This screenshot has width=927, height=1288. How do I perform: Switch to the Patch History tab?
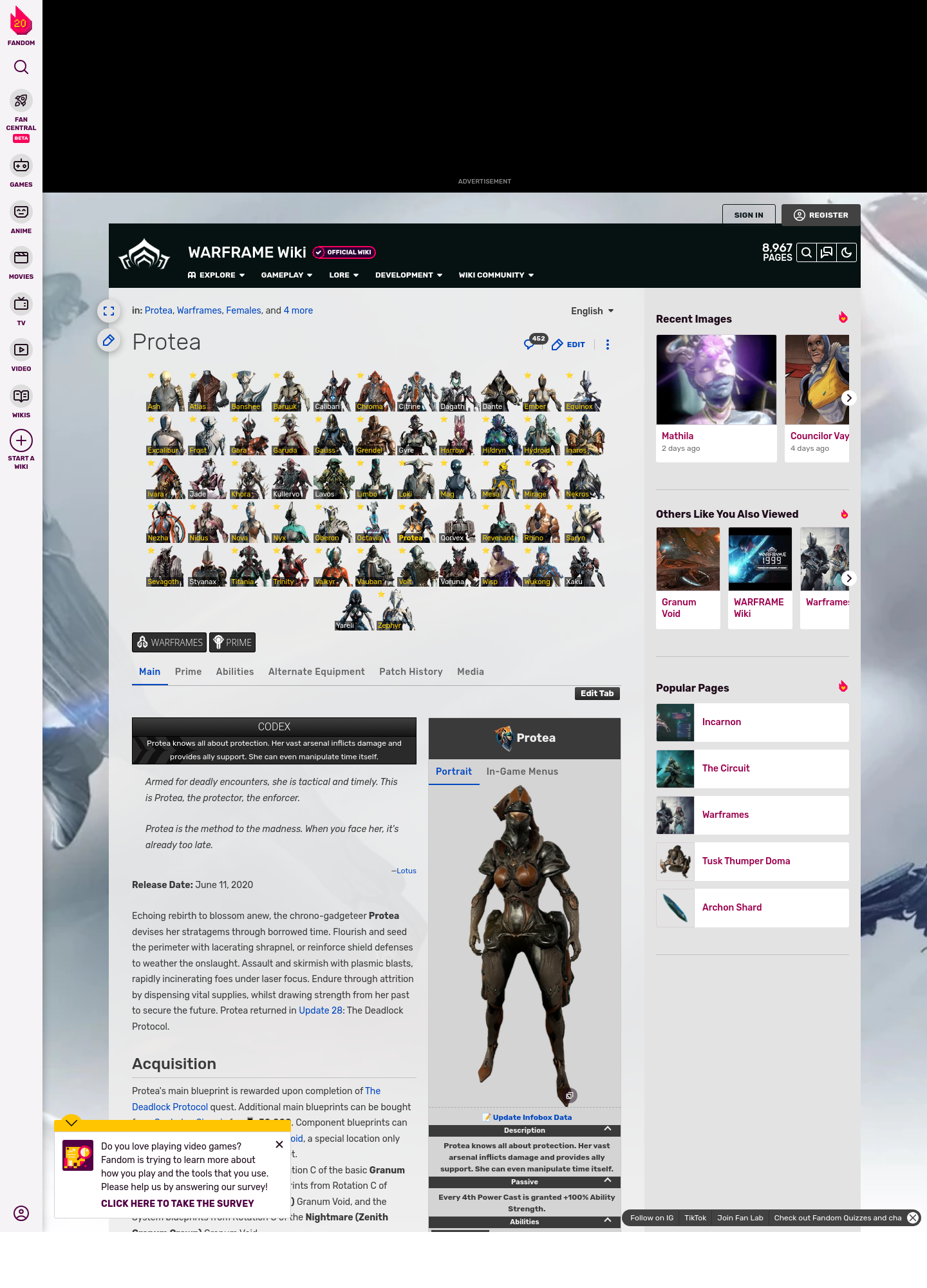411,672
